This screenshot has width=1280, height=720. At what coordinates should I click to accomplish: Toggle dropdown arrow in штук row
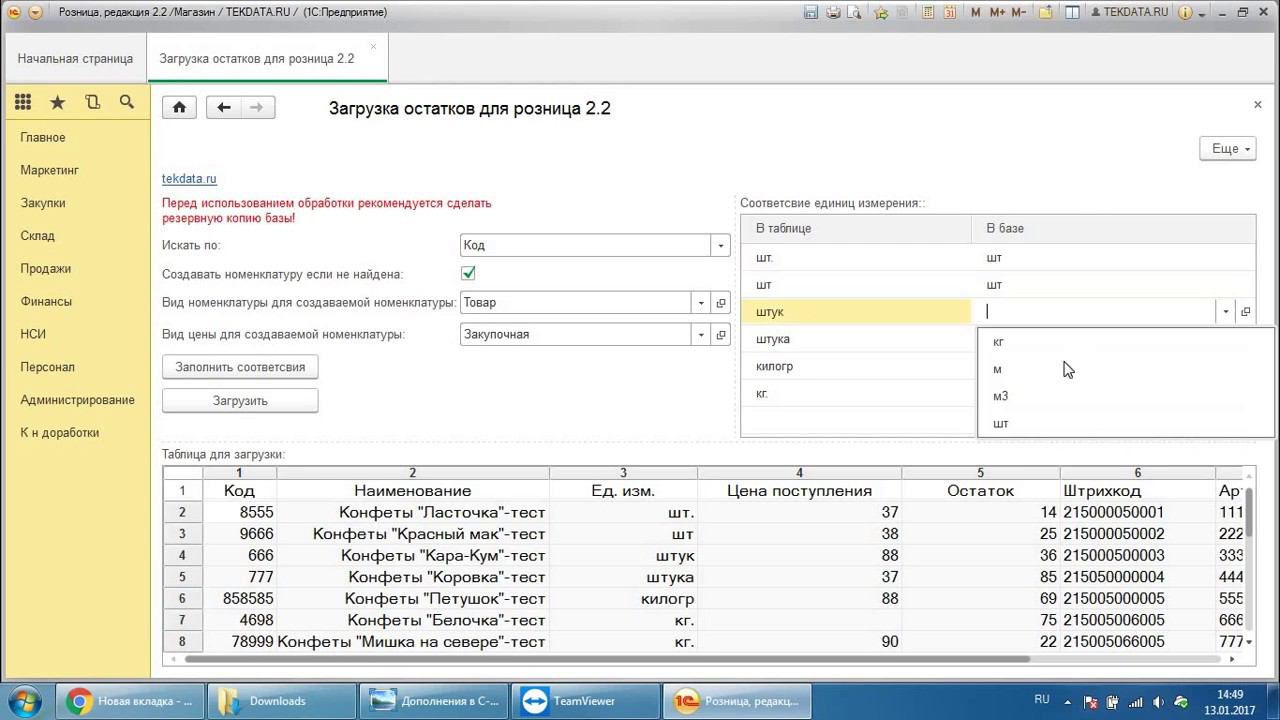tap(1226, 312)
